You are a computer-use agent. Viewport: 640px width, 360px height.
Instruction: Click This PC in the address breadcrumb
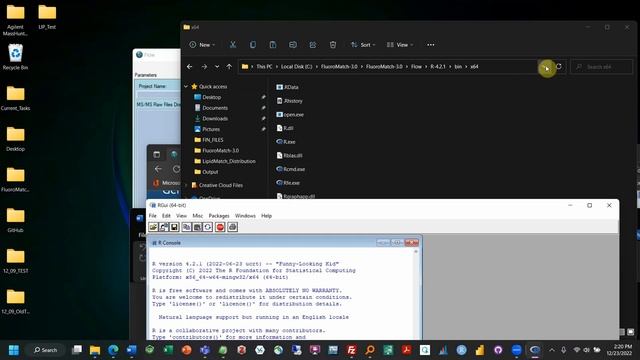(x=264, y=67)
